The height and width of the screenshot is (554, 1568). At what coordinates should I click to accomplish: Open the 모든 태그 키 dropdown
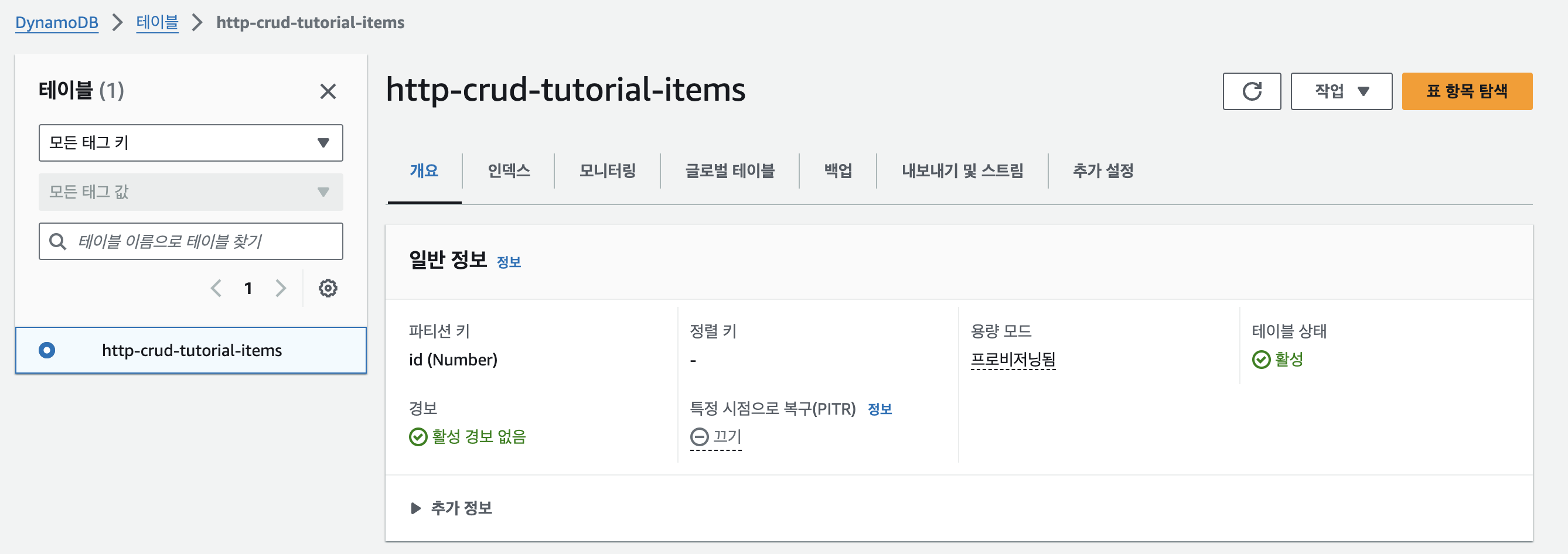190,143
